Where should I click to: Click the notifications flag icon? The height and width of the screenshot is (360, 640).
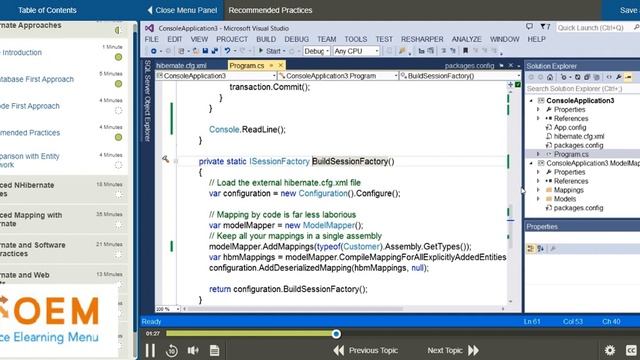tap(545, 27)
